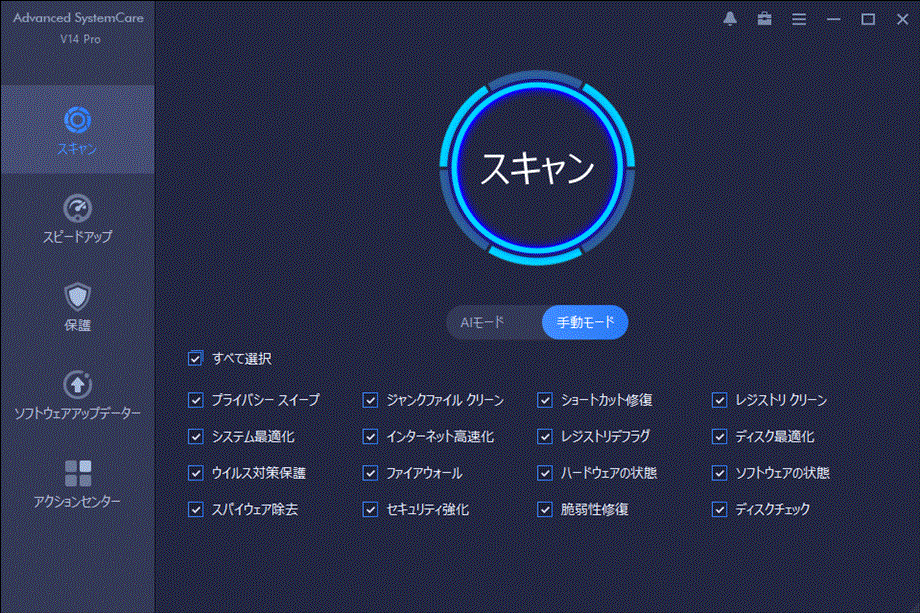Click the notification bell icon

tap(730, 19)
